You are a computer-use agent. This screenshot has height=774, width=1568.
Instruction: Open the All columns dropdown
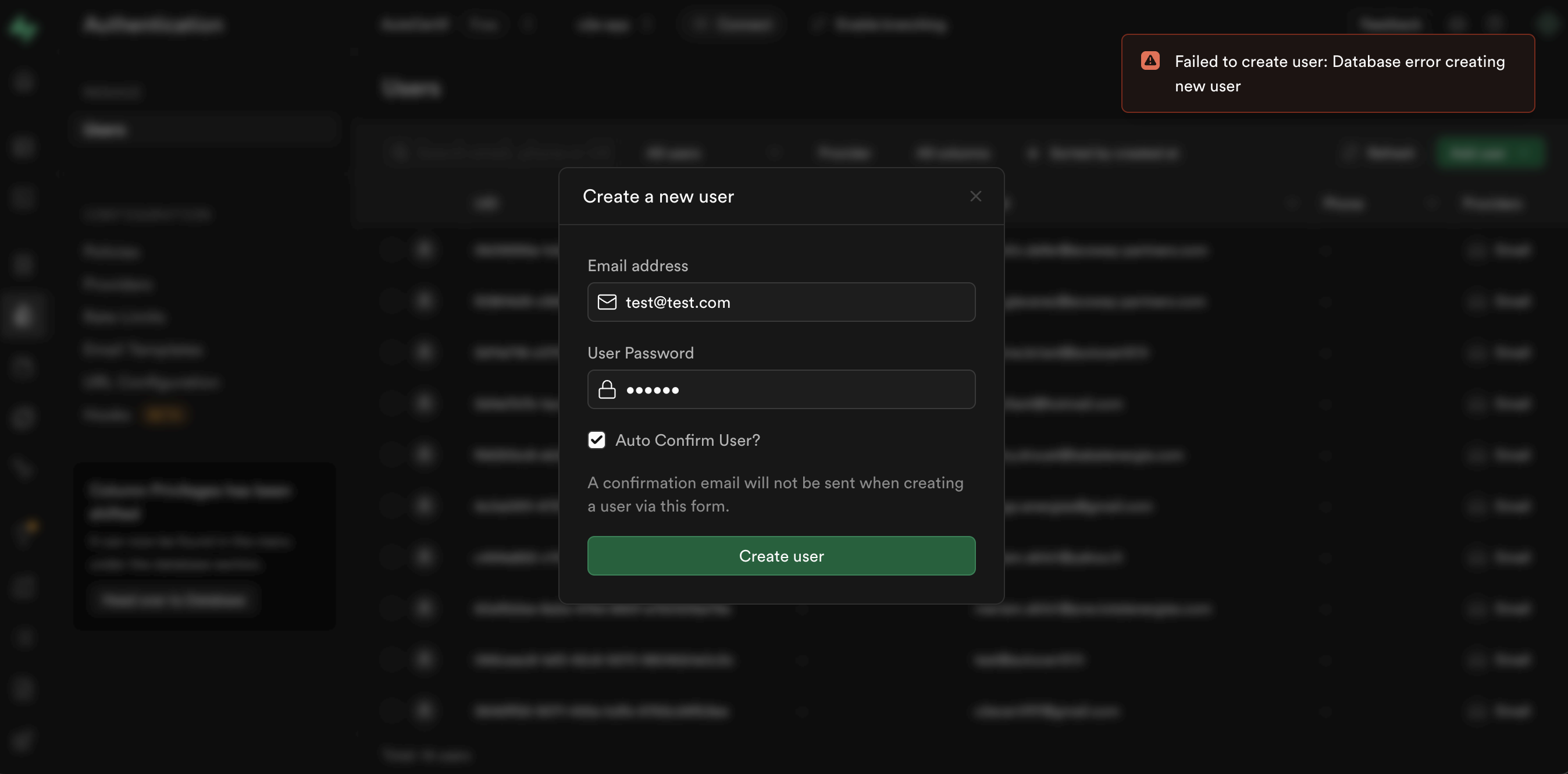953,153
